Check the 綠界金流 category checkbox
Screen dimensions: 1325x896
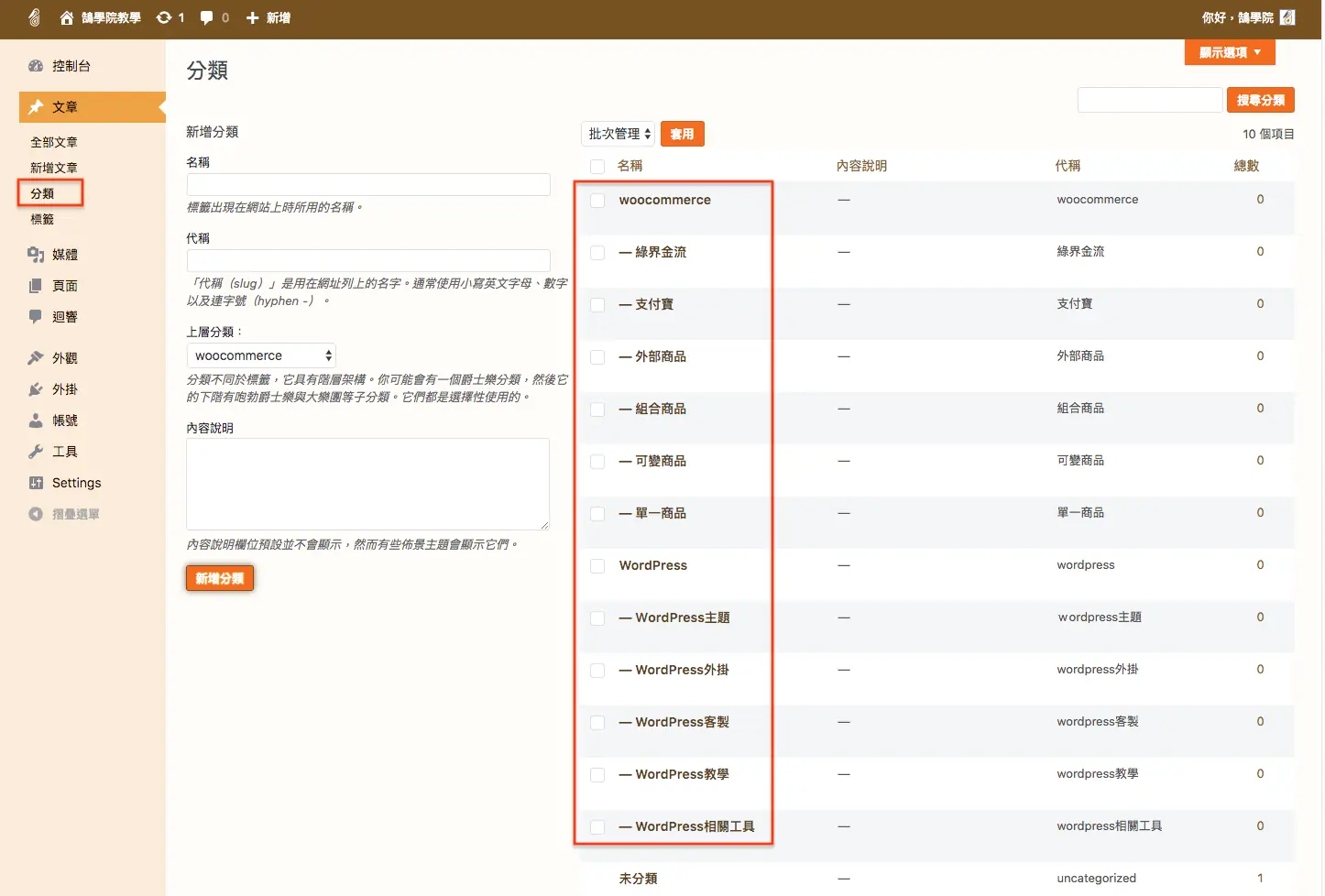point(597,253)
